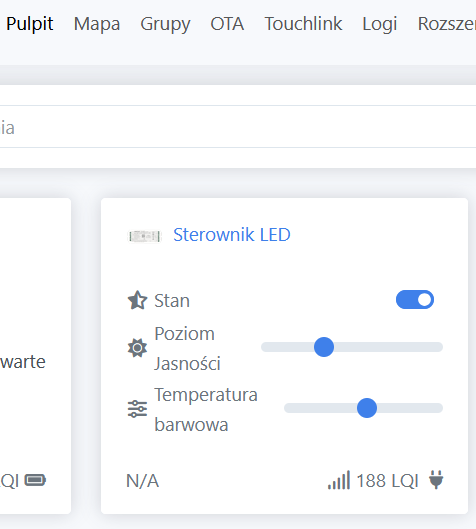476x529 pixels.
Task: Click the power plug icon
Action: tap(436, 480)
